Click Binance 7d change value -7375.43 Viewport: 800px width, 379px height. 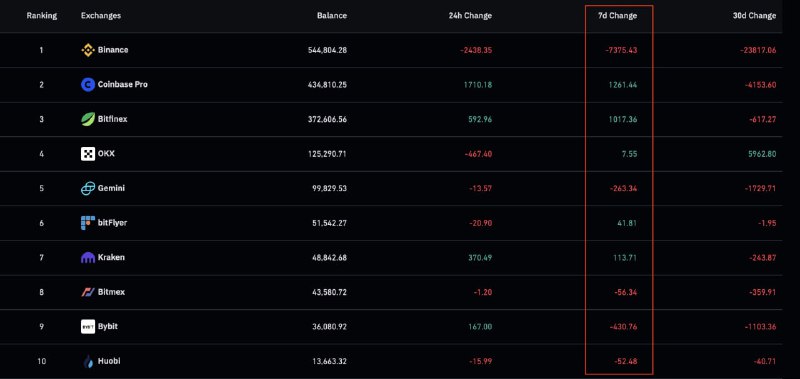click(620, 50)
